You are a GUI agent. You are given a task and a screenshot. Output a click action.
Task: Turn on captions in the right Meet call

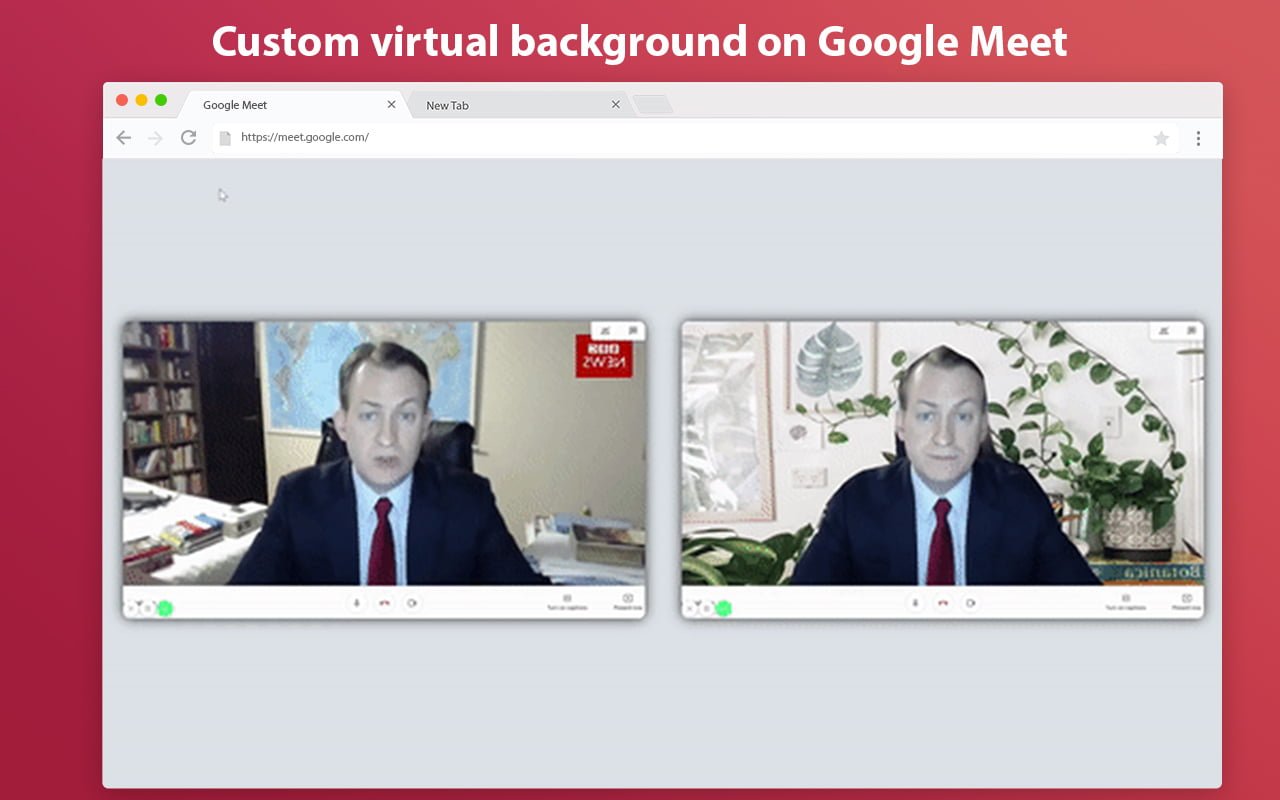tap(1125, 602)
